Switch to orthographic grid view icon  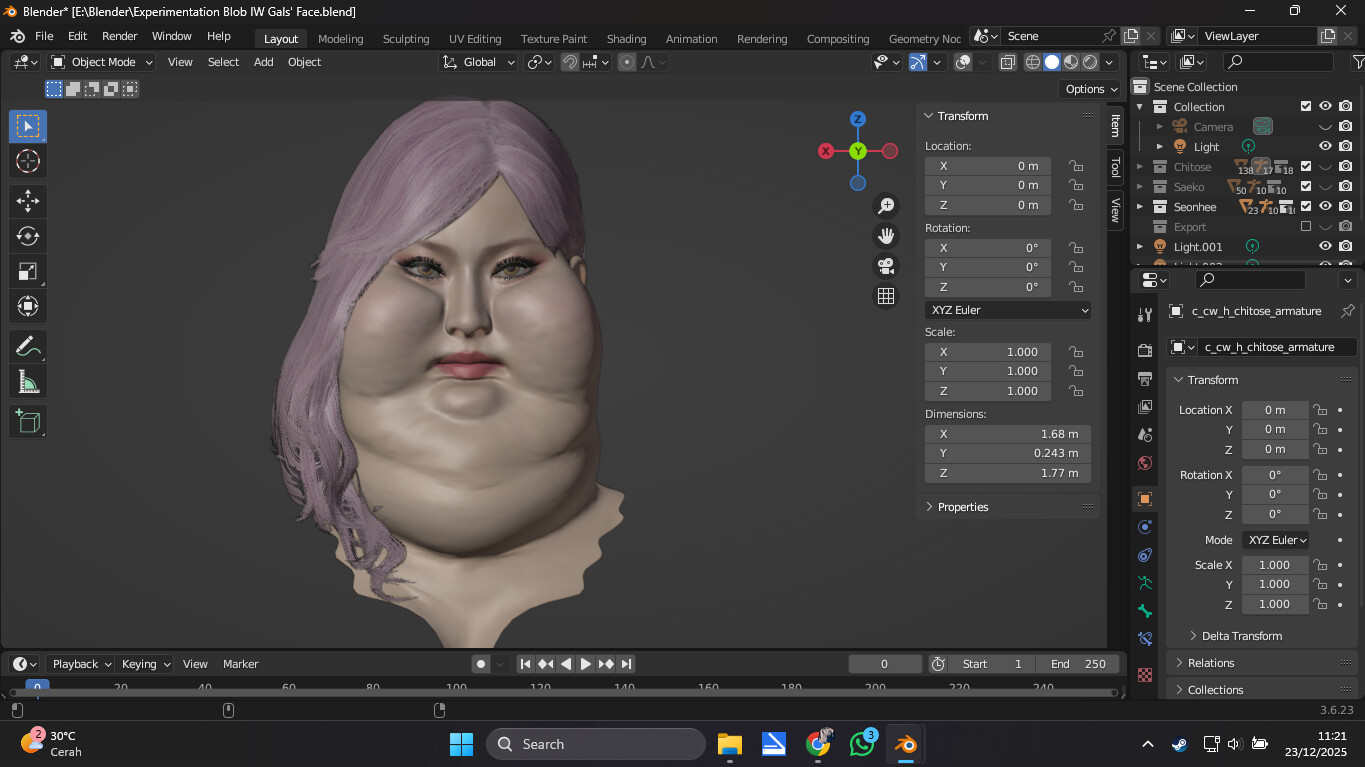(885, 296)
